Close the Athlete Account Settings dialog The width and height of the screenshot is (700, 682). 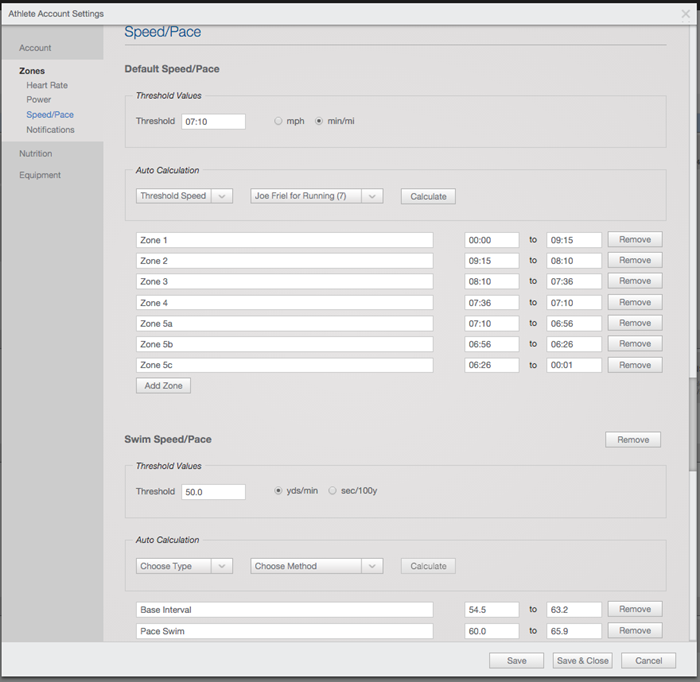tap(685, 13)
